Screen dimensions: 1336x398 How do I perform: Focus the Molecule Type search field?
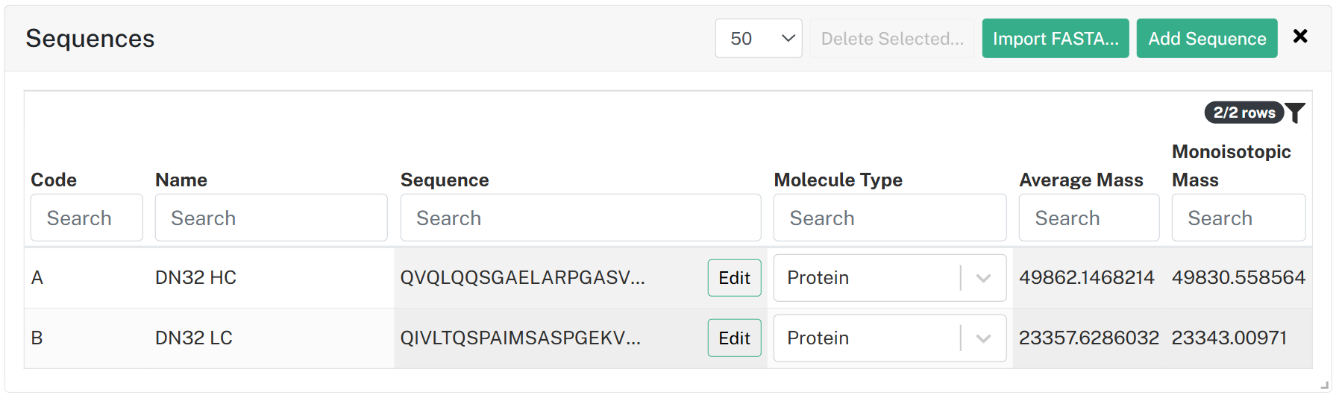(x=890, y=218)
